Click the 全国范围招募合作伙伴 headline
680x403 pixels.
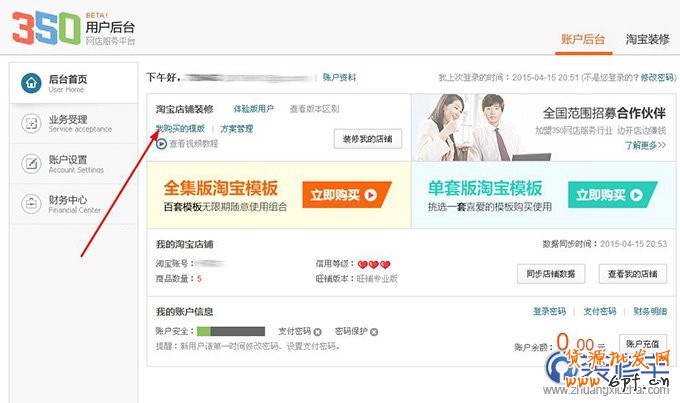[x=605, y=114]
